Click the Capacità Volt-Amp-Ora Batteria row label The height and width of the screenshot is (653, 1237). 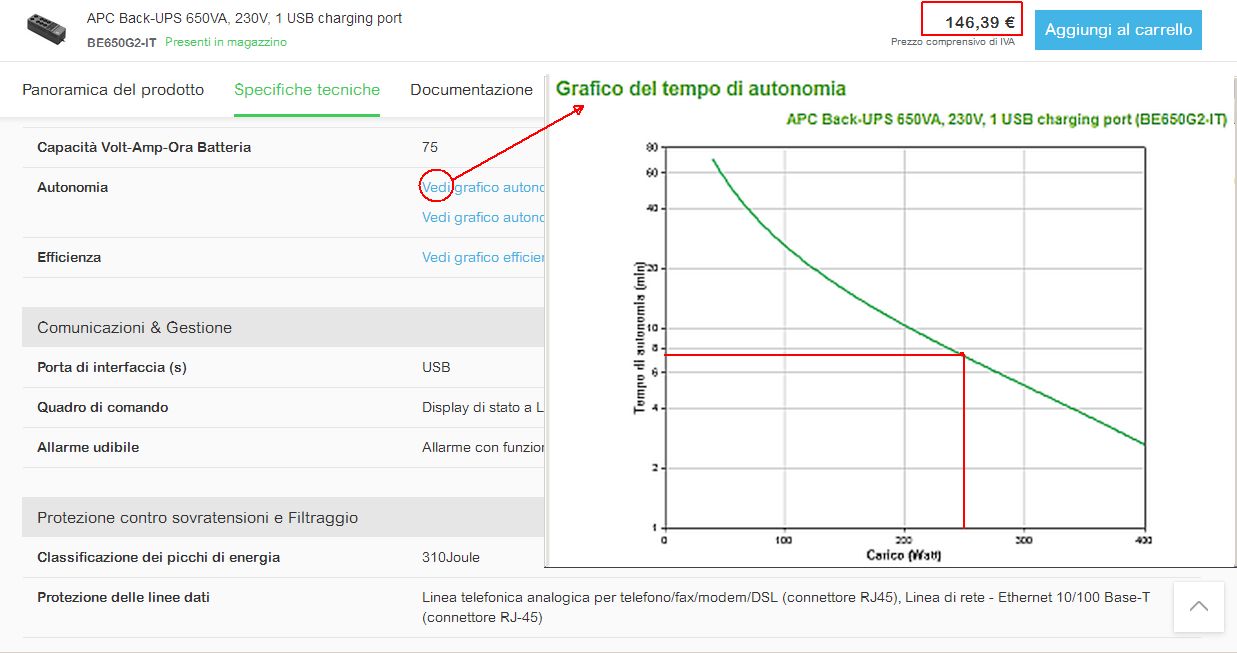144,147
